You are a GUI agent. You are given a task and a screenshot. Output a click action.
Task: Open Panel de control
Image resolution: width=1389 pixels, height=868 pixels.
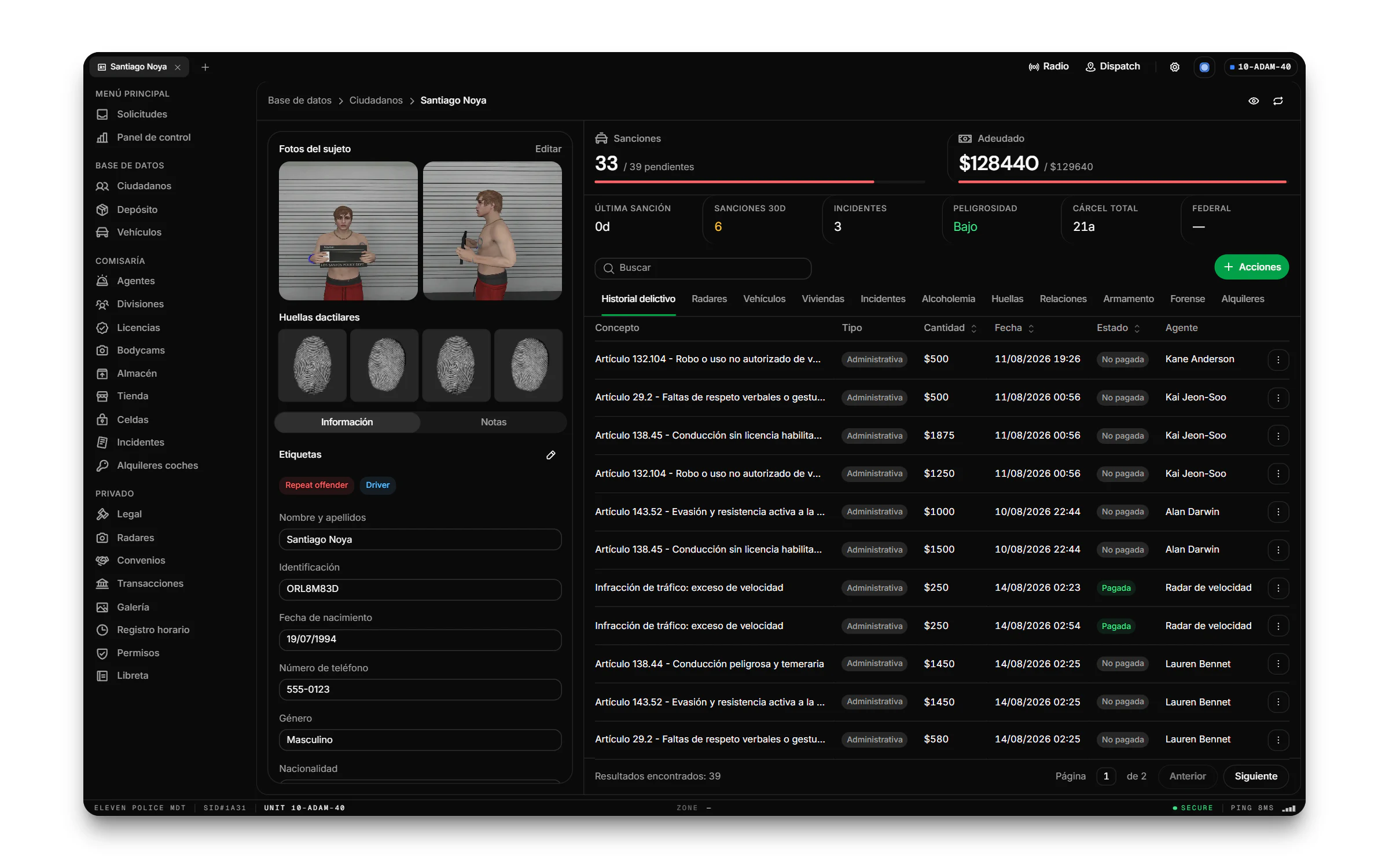coord(153,137)
